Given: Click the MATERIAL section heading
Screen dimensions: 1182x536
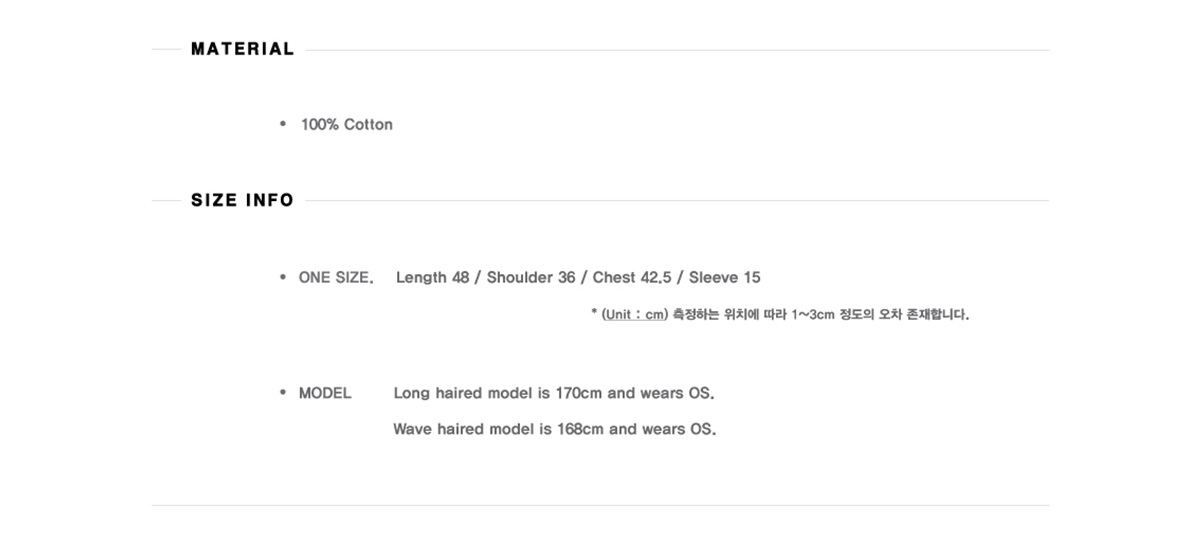Looking at the screenshot, I should coord(242,49).
